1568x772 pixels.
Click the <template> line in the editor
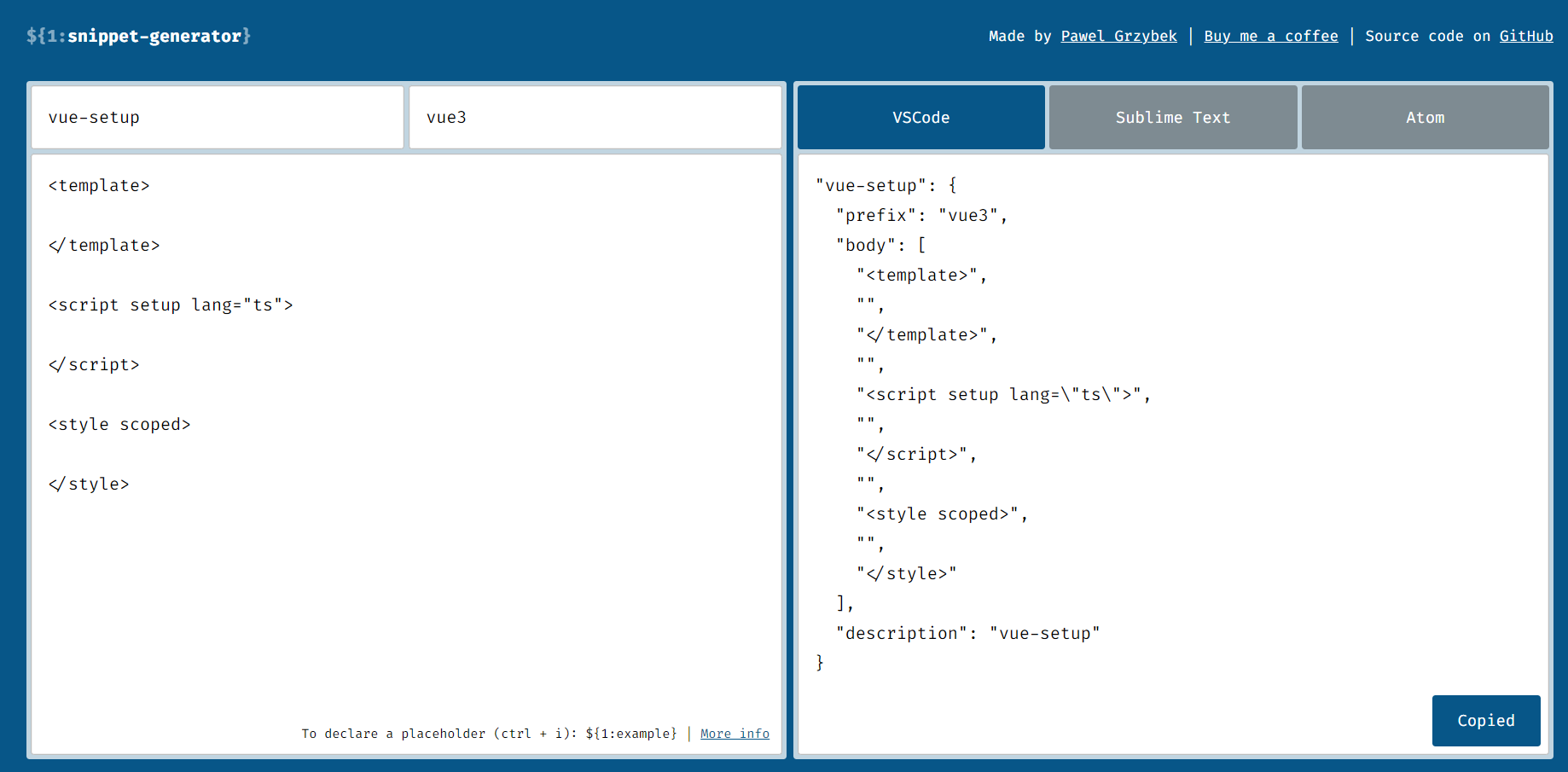pos(99,185)
